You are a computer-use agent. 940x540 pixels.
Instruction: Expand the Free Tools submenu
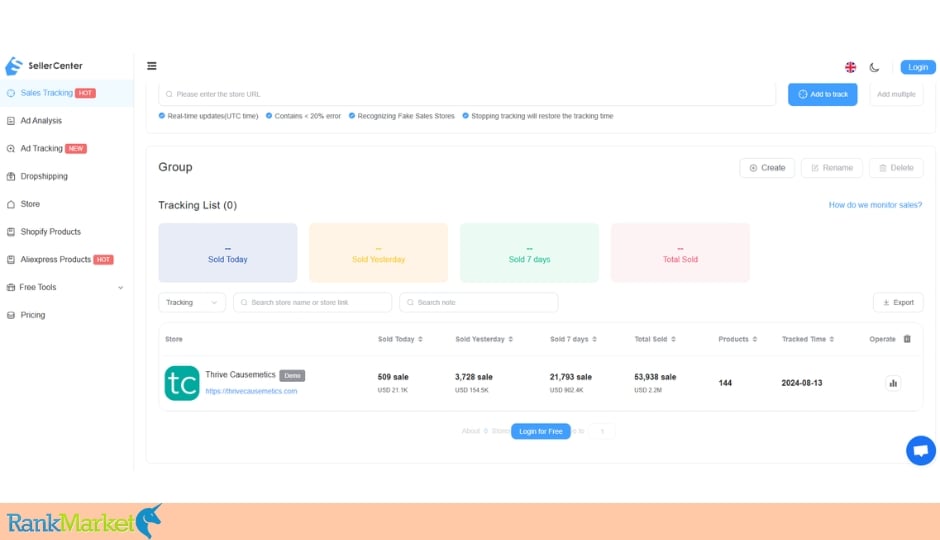coord(67,287)
